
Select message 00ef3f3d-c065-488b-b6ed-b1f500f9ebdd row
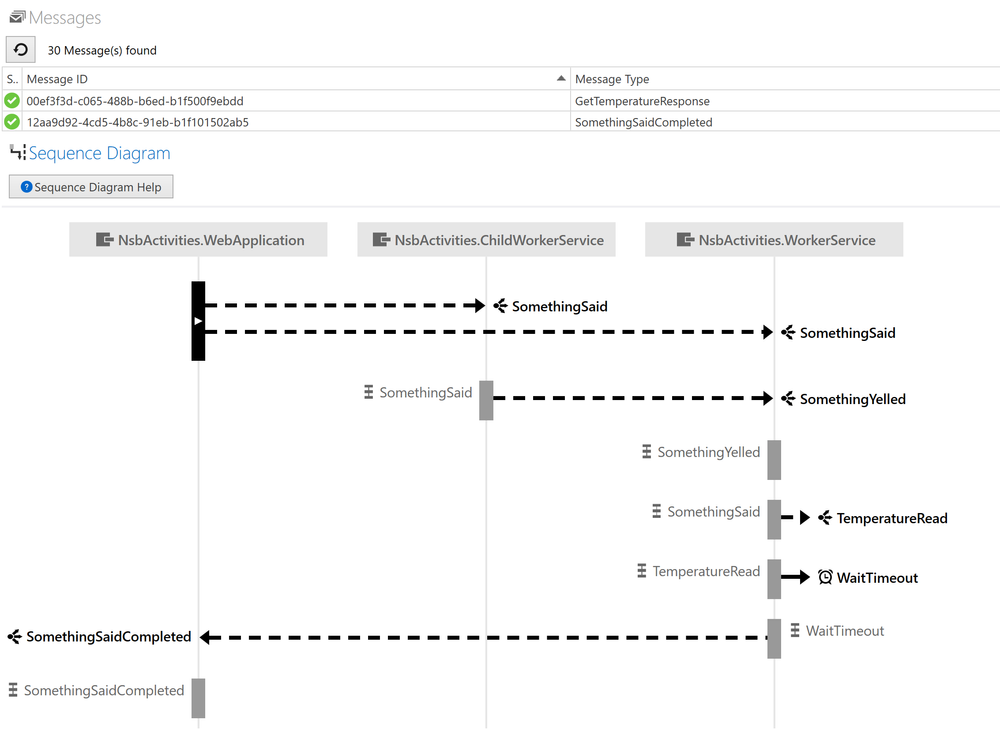point(135,101)
